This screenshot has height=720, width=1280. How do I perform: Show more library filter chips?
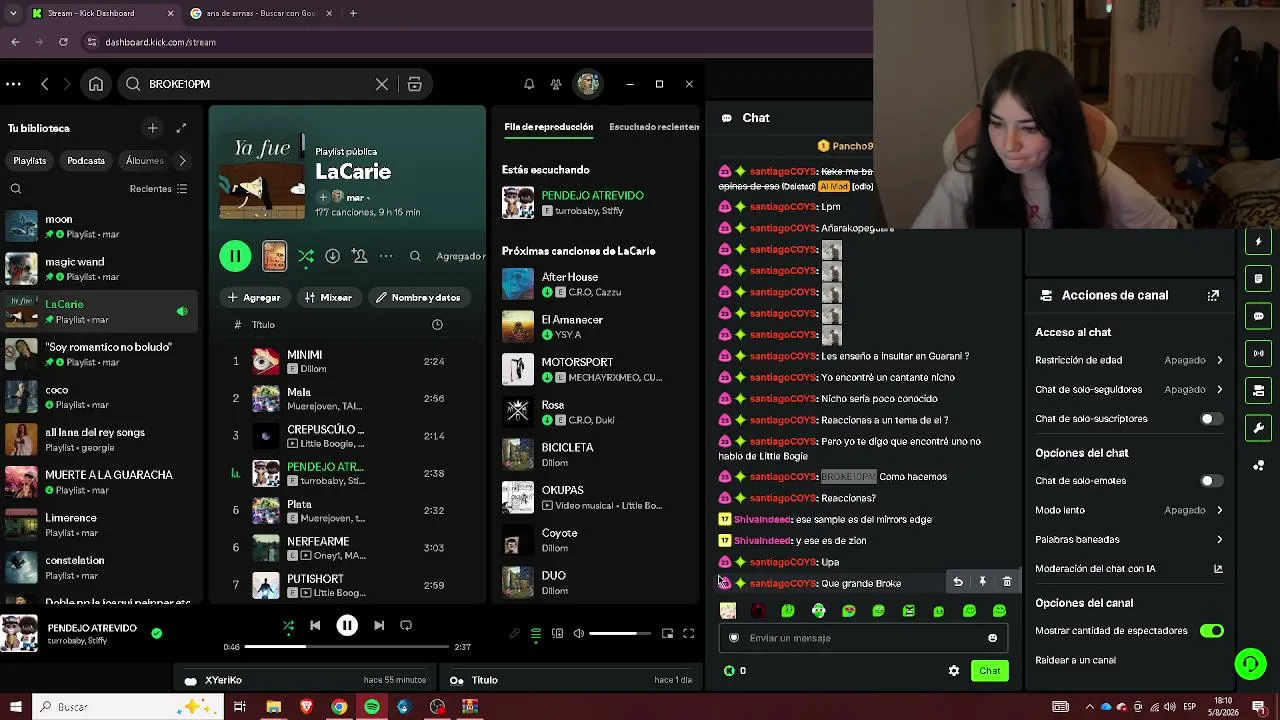click(182, 161)
